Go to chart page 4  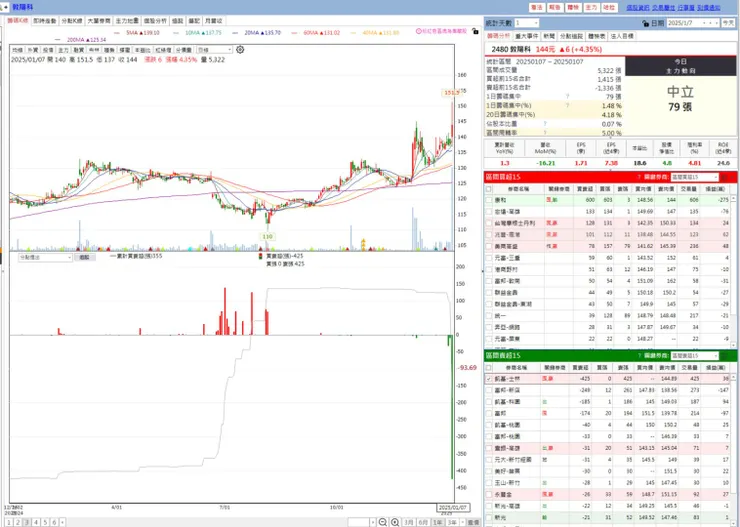pos(36,522)
